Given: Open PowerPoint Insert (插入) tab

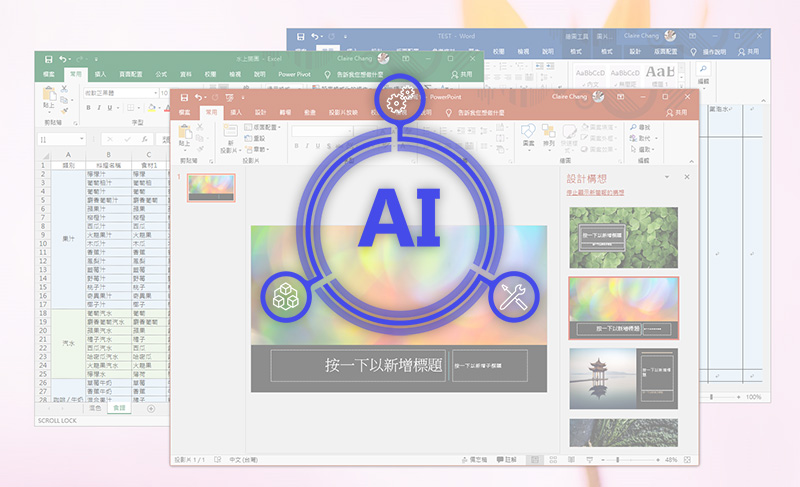Looking at the screenshot, I should pos(236,112).
